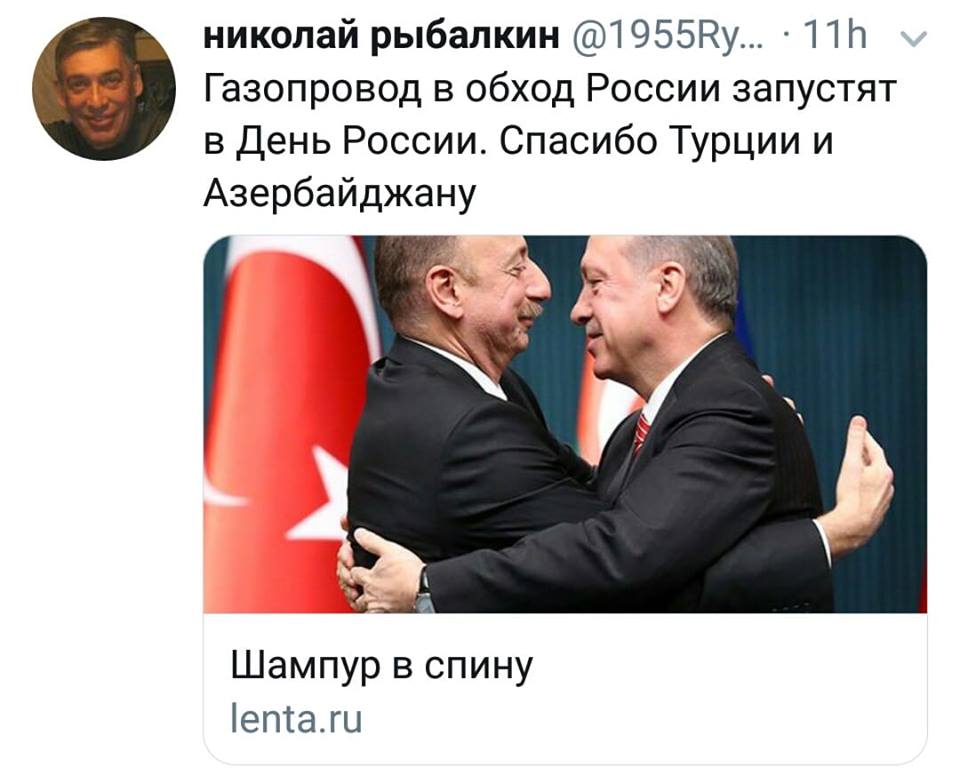Click the wristwatch in the card image

(423, 591)
